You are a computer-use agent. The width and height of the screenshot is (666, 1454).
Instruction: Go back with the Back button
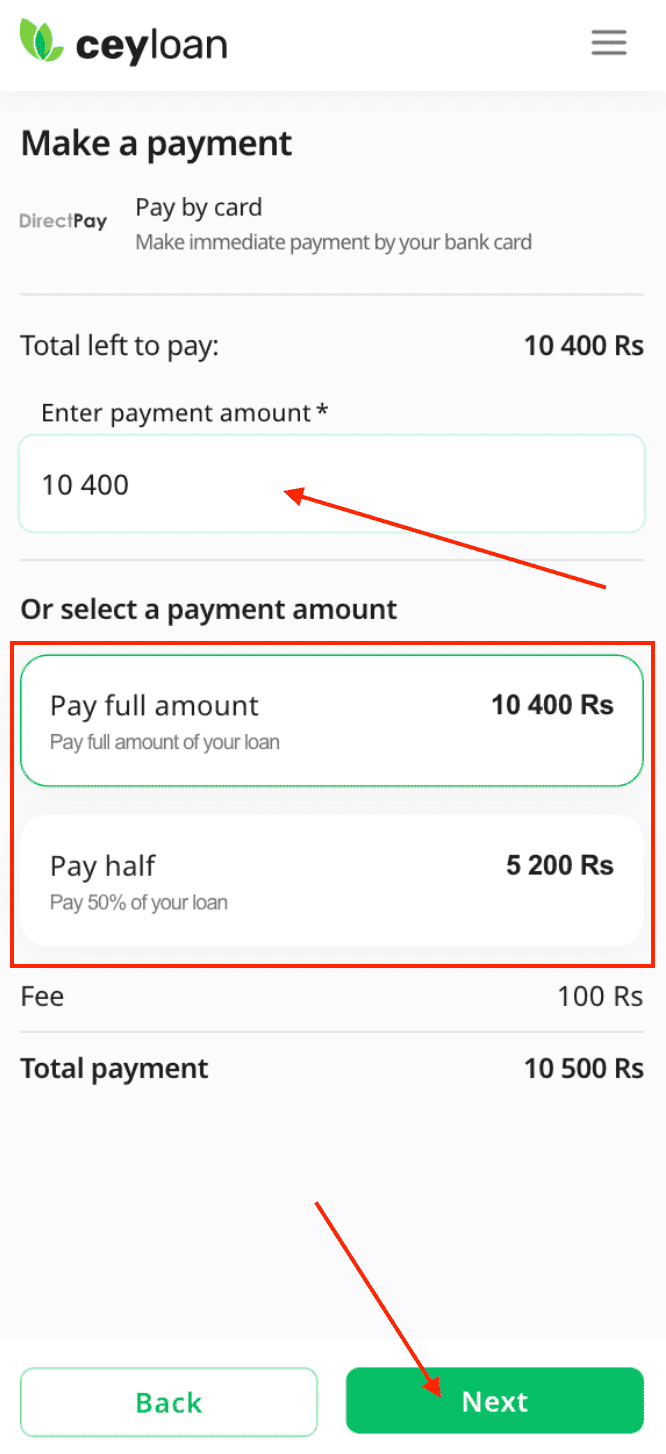[168, 1402]
